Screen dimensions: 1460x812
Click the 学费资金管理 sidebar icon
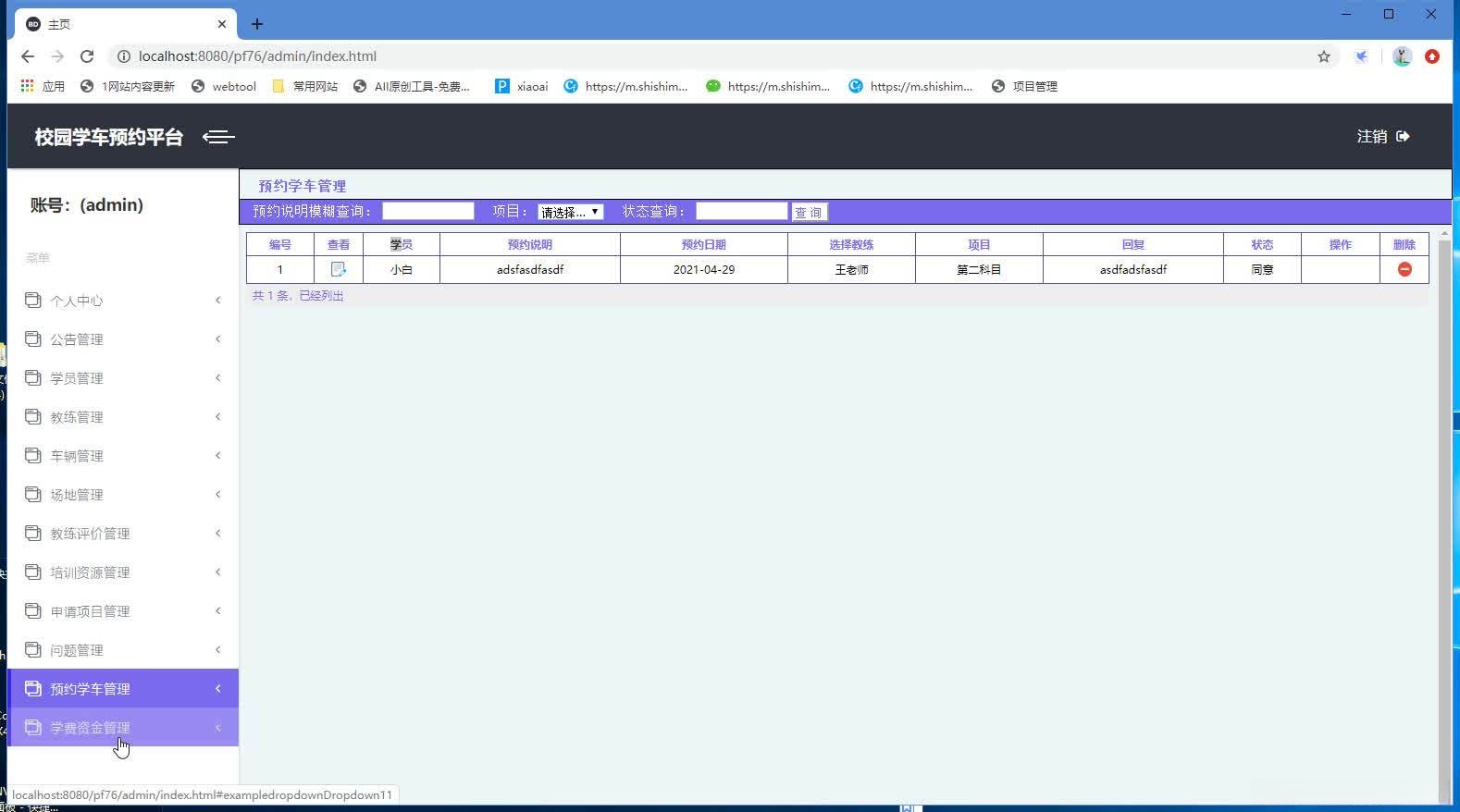click(33, 728)
